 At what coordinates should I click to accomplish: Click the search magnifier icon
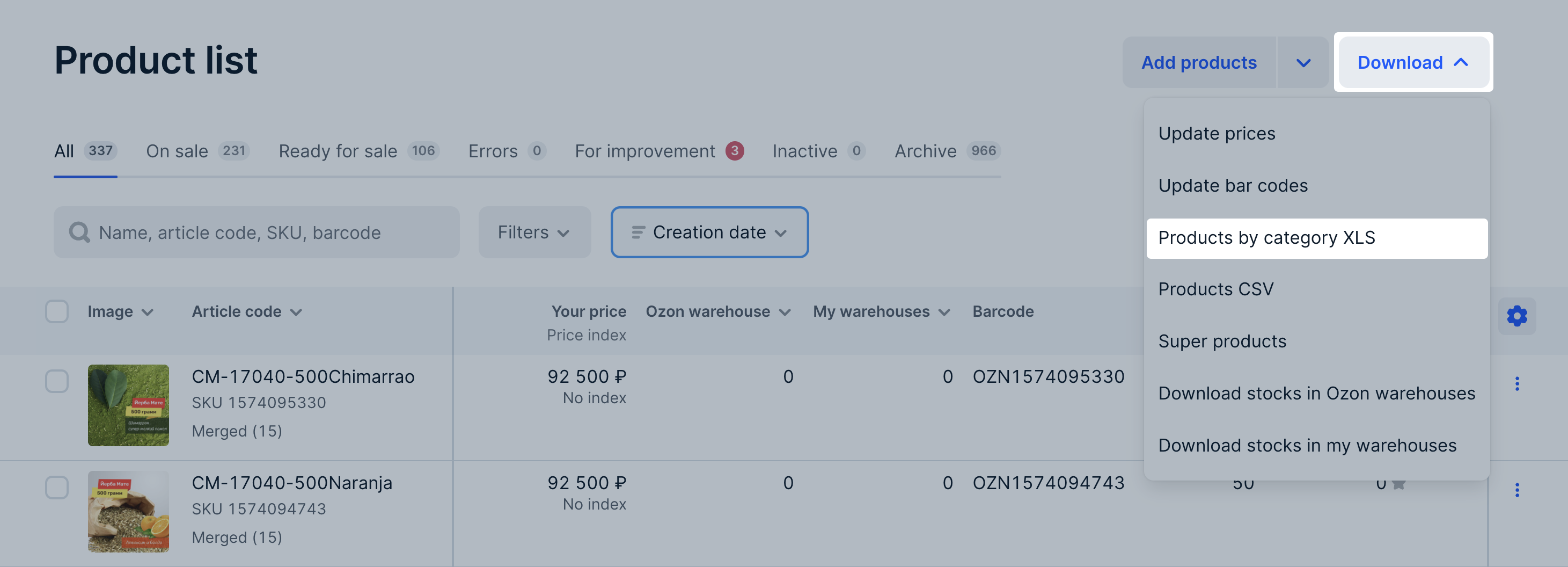(79, 232)
